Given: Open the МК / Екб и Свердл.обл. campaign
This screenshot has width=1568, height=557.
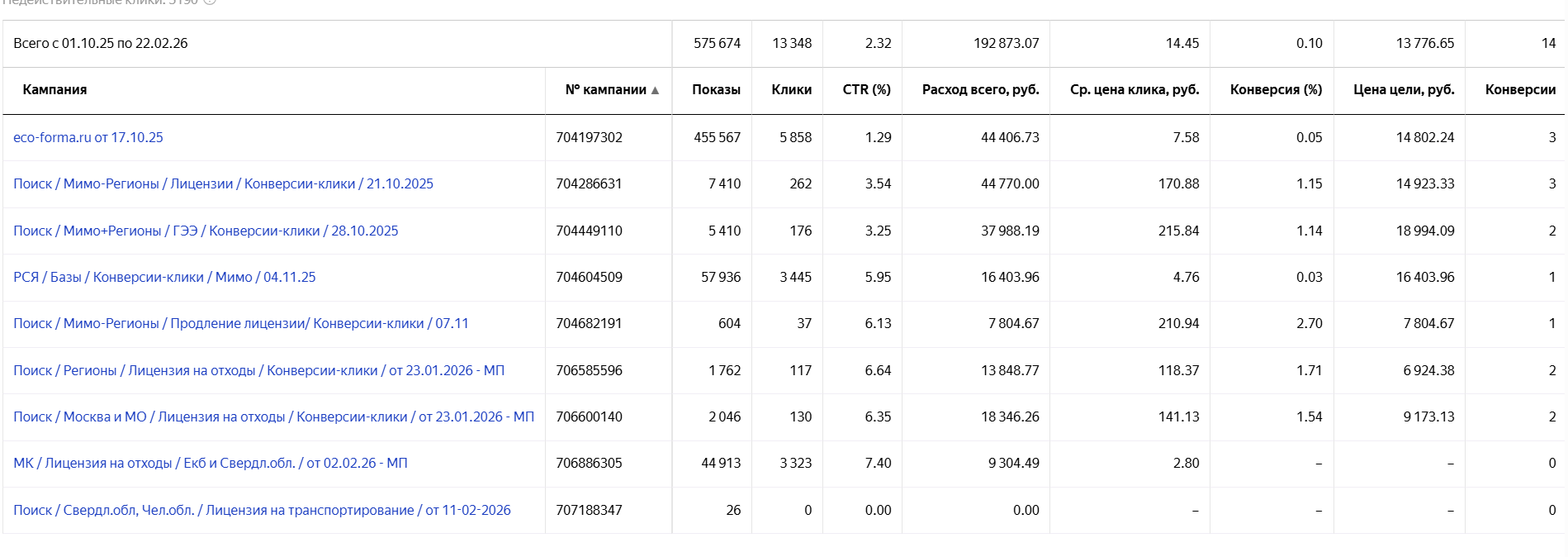Looking at the screenshot, I should (x=210, y=463).
